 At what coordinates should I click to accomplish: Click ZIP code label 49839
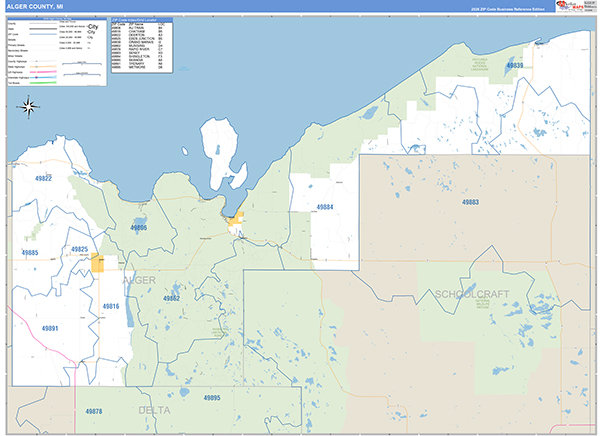(515, 65)
